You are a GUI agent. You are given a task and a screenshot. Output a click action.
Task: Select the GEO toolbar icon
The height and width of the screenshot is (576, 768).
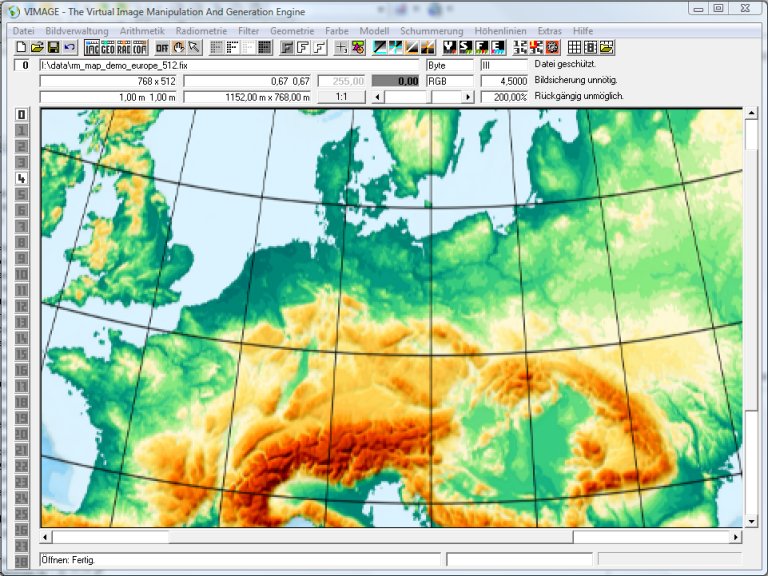coord(108,47)
